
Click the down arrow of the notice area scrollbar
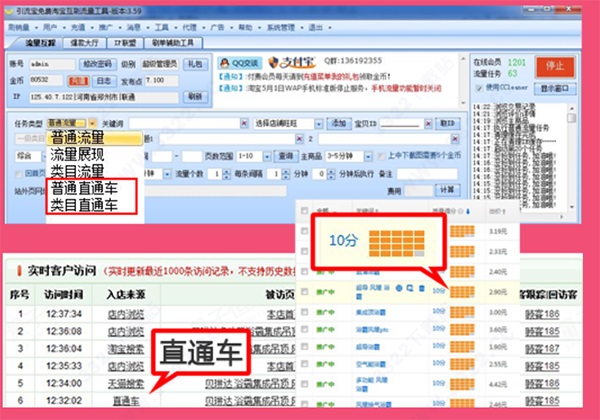(463, 103)
